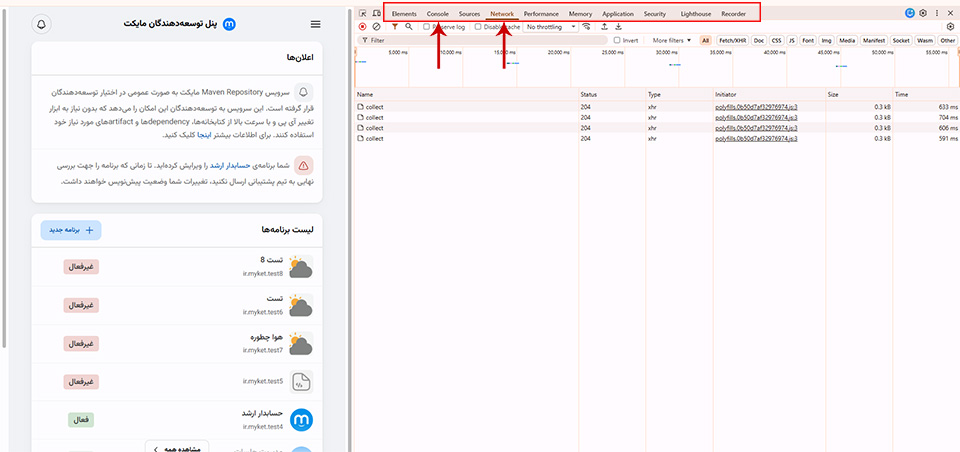
Task: Select the All request type filter
Action: click(706, 40)
